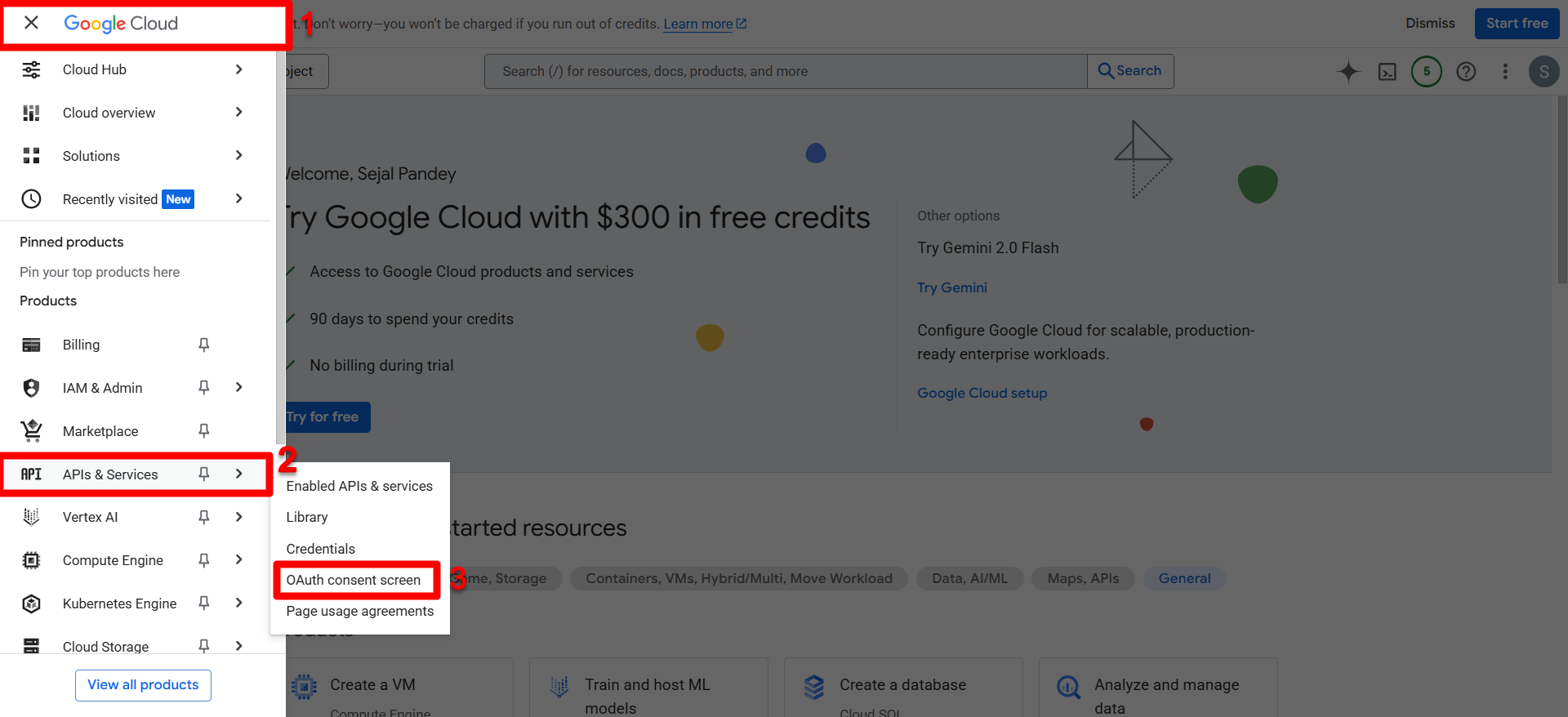Open OAuth consent screen submenu item
The height and width of the screenshot is (717, 1568).
click(359, 580)
